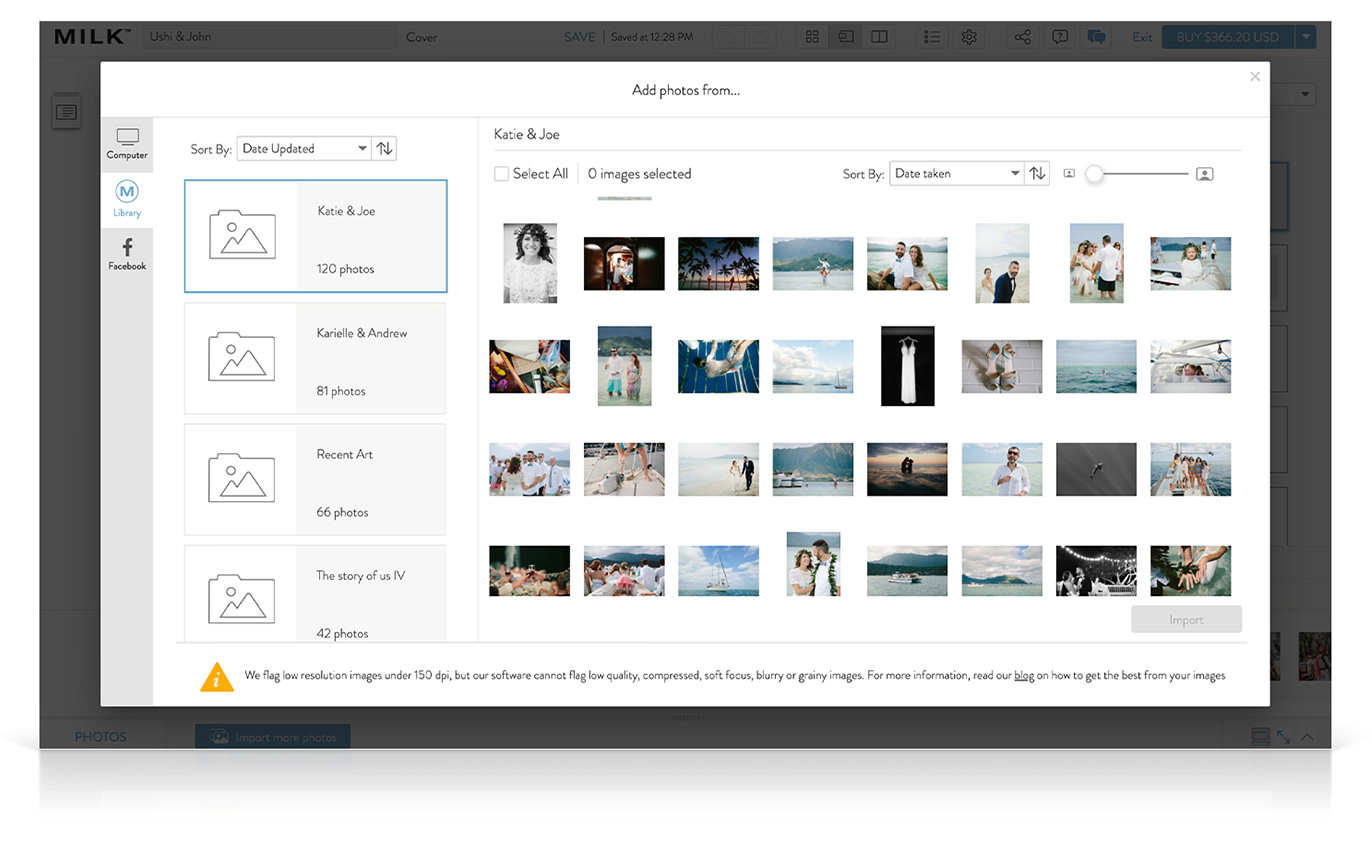The image size is (1372, 860).
Task: Collapse the photos tray with the chevron up
Action: [x=1307, y=737]
